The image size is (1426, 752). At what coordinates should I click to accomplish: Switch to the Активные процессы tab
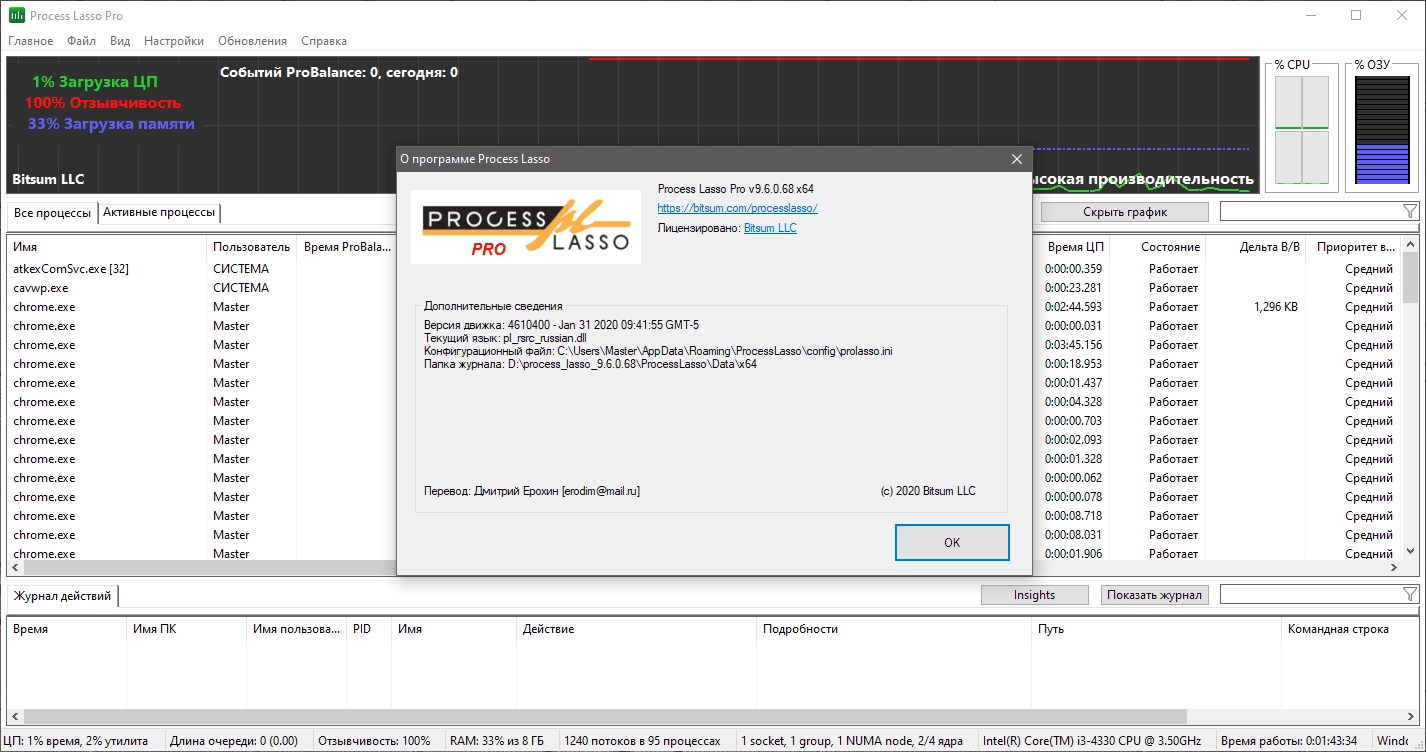click(x=159, y=213)
